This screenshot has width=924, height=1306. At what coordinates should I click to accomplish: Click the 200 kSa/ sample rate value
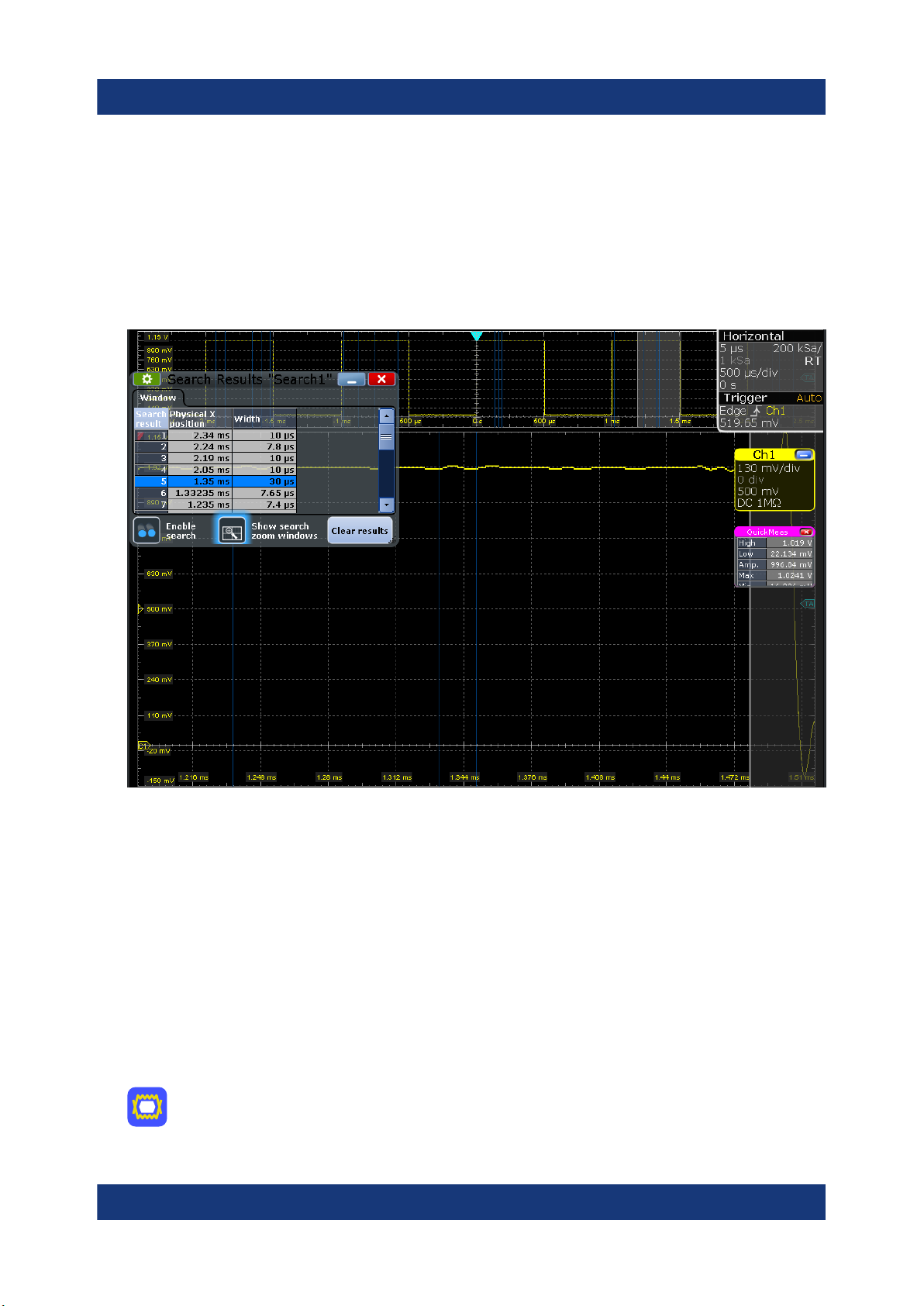[797, 349]
